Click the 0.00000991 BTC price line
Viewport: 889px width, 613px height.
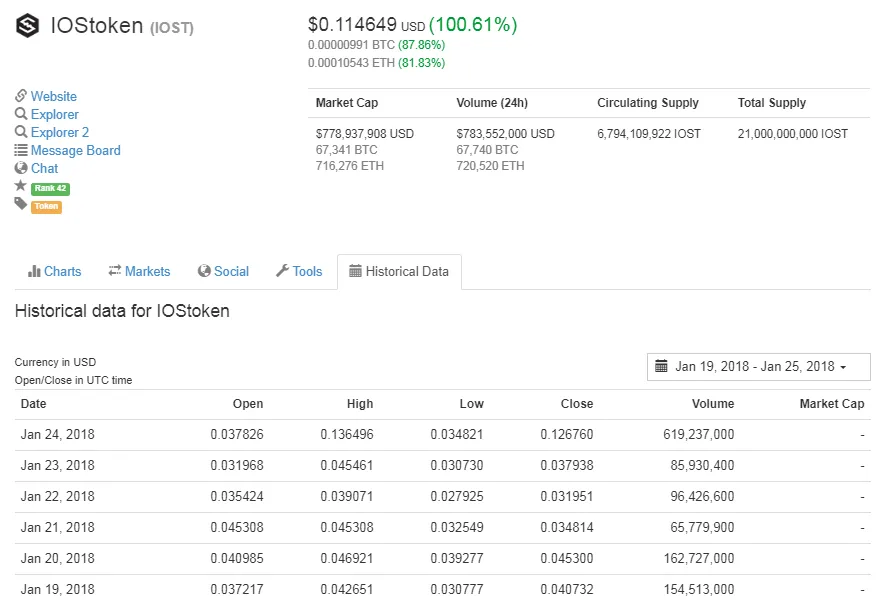point(376,45)
